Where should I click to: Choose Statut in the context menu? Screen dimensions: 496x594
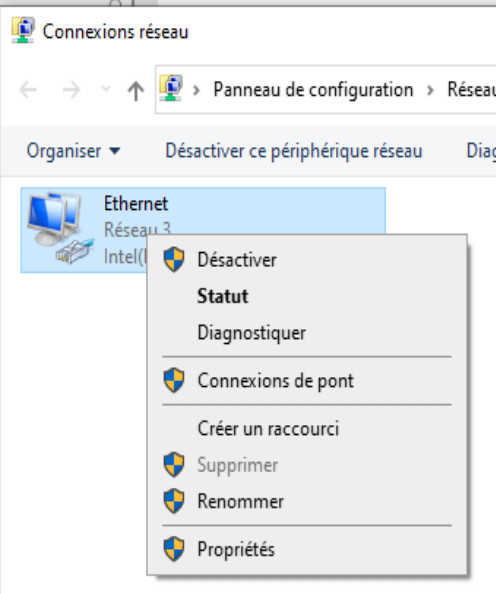pos(223,296)
